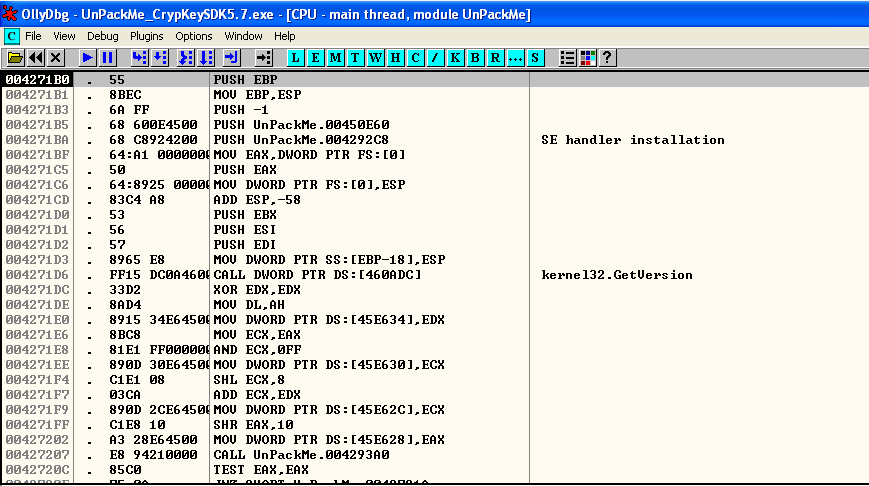Show Log window via L button
Image resolution: width=869 pixels, height=486 pixels.
(x=295, y=58)
